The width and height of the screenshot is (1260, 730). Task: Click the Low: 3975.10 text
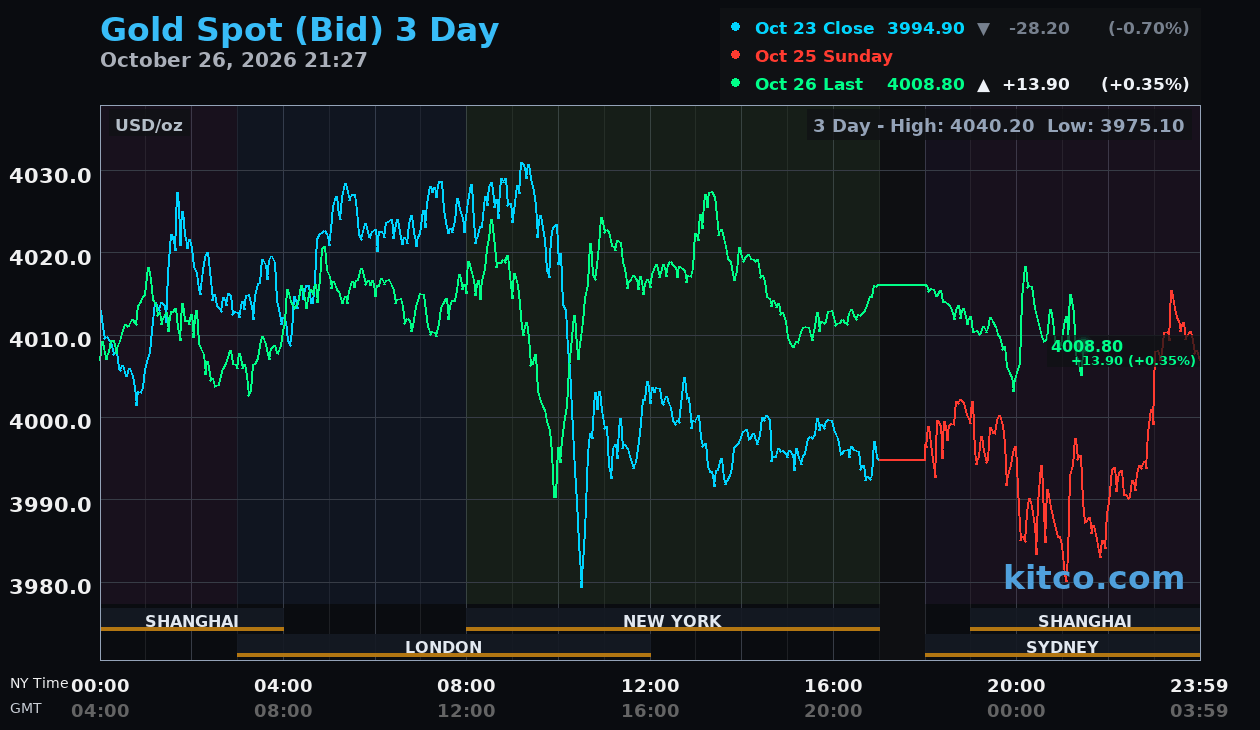click(1115, 125)
